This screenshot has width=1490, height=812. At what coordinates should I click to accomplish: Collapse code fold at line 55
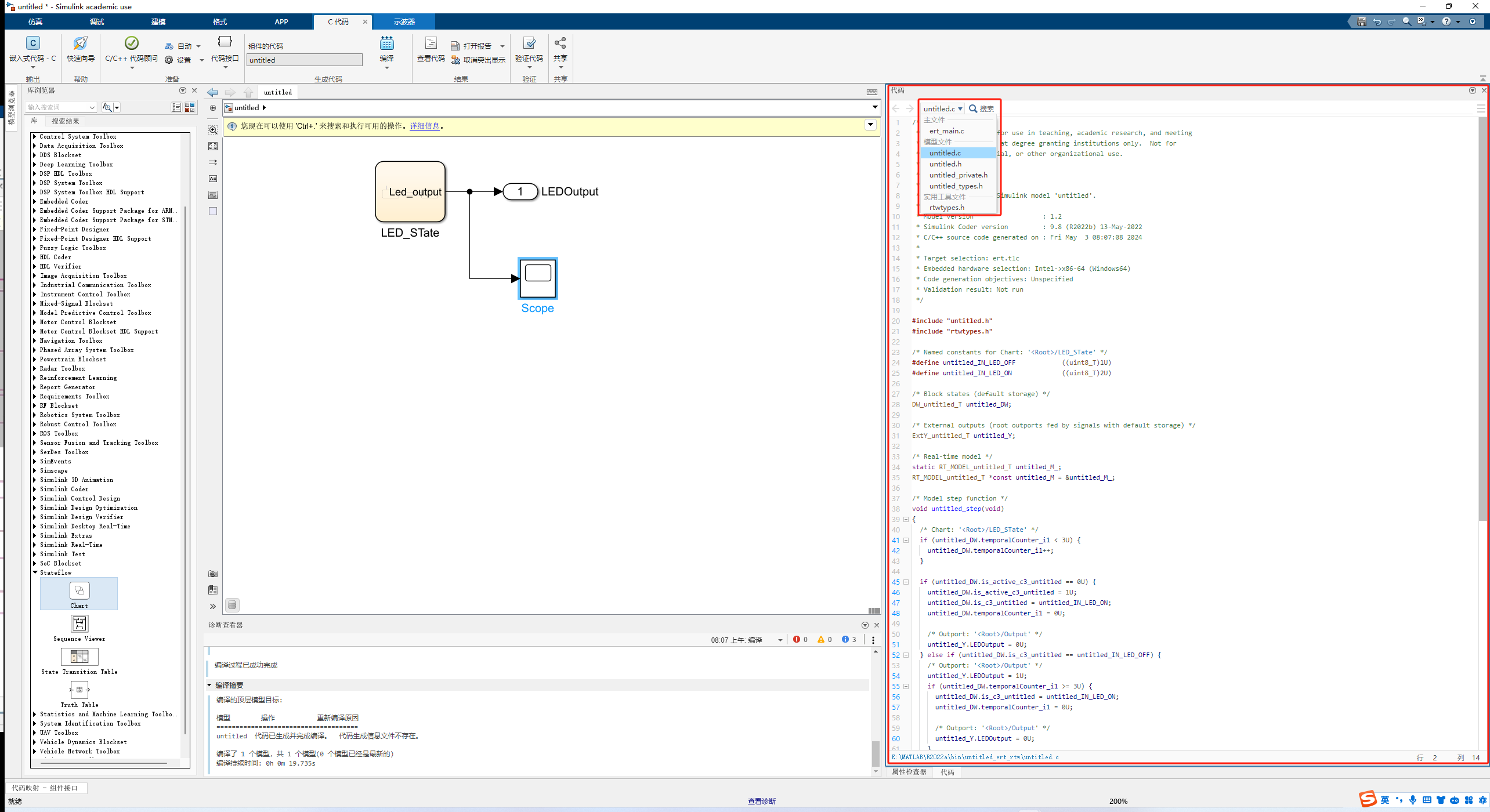tap(906, 686)
